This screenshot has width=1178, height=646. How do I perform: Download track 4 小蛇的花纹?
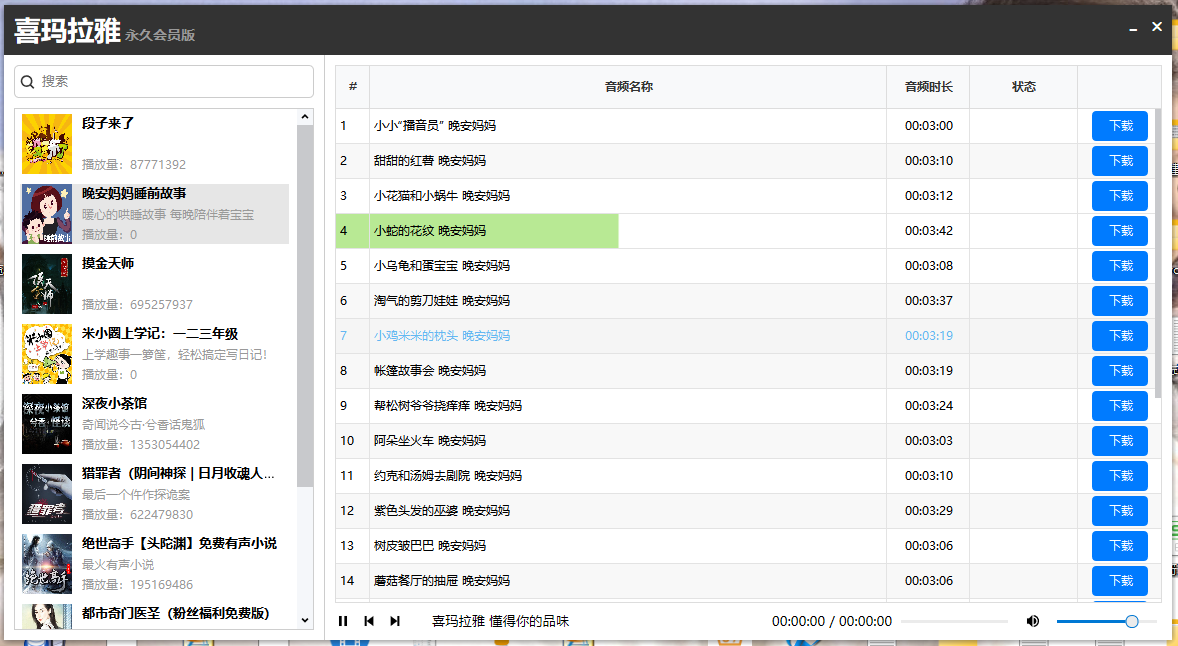tap(1119, 231)
